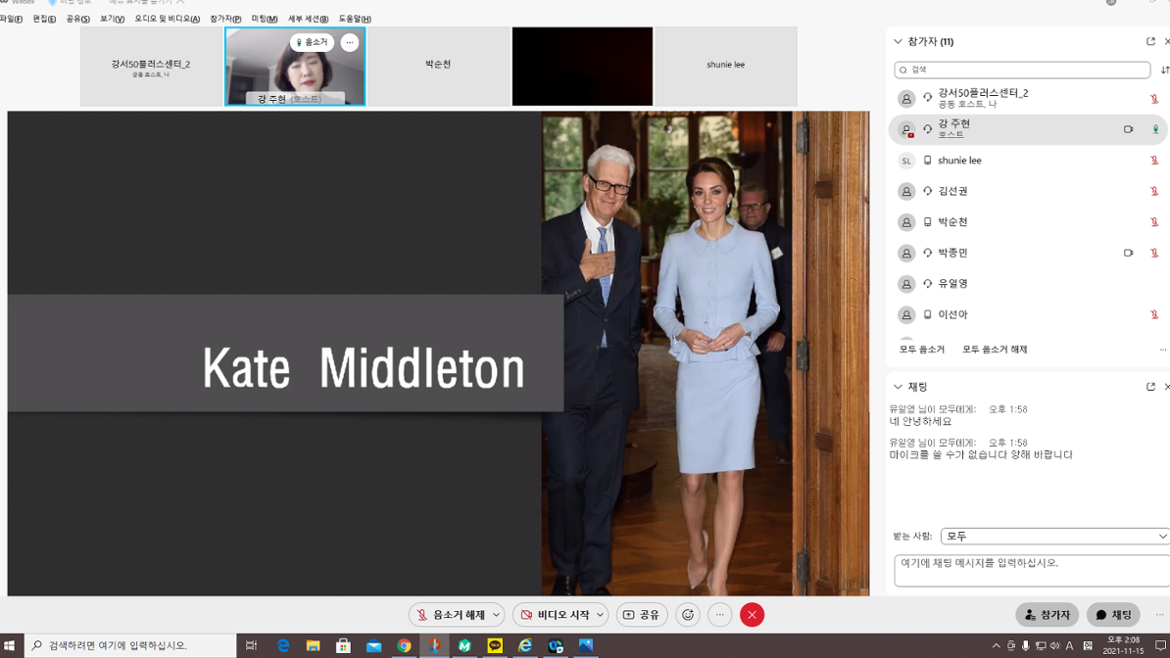The image size is (1170, 658).
Task: Open the 도움말 menu
Action: pos(354,19)
